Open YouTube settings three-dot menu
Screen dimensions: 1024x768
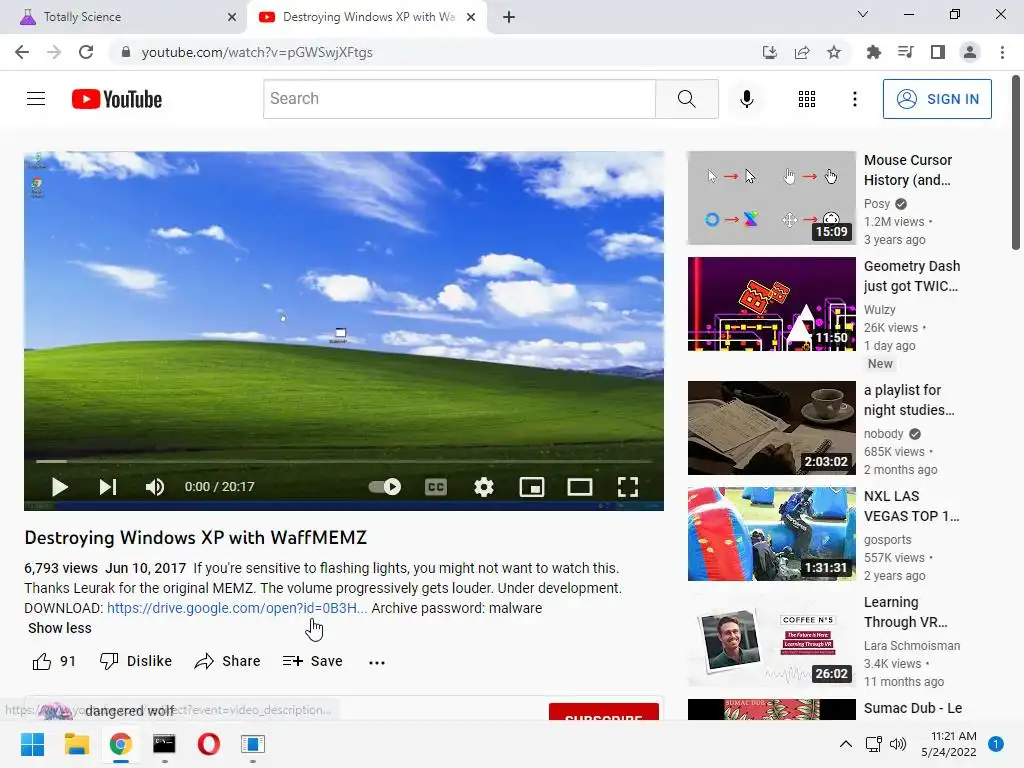pyautogui.click(x=854, y=99)
